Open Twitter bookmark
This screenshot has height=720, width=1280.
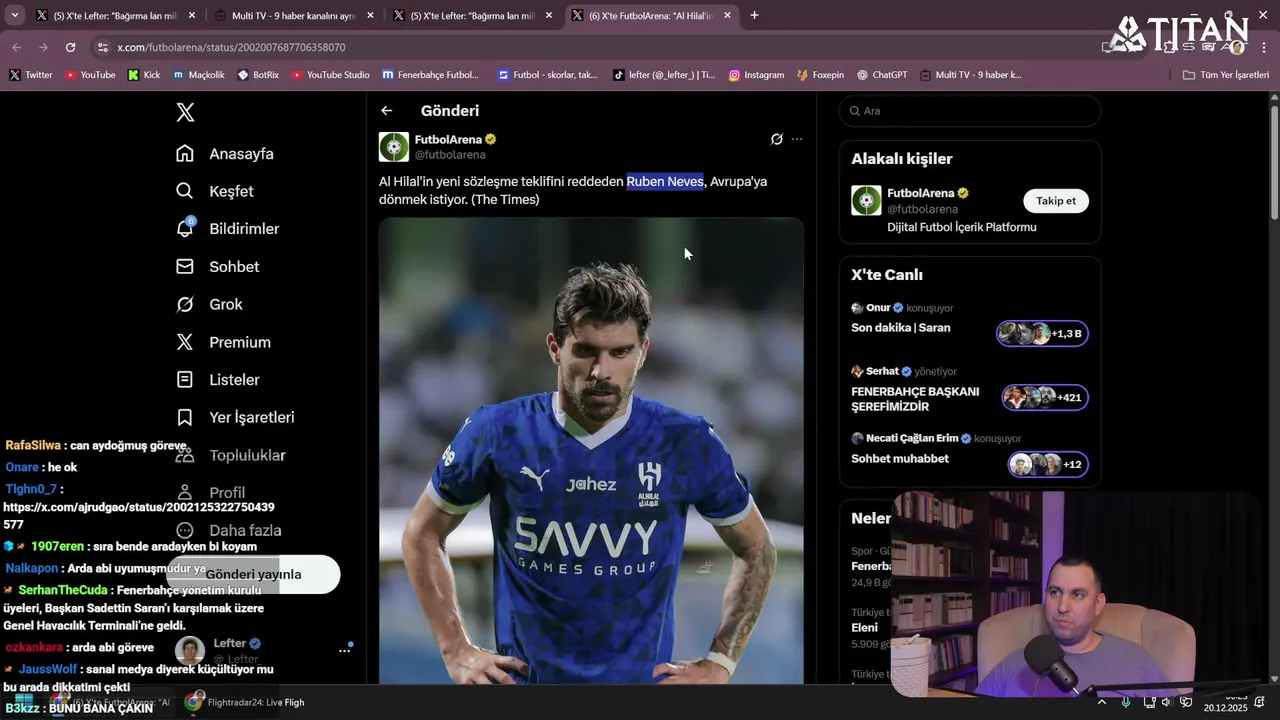coord(31,75)
